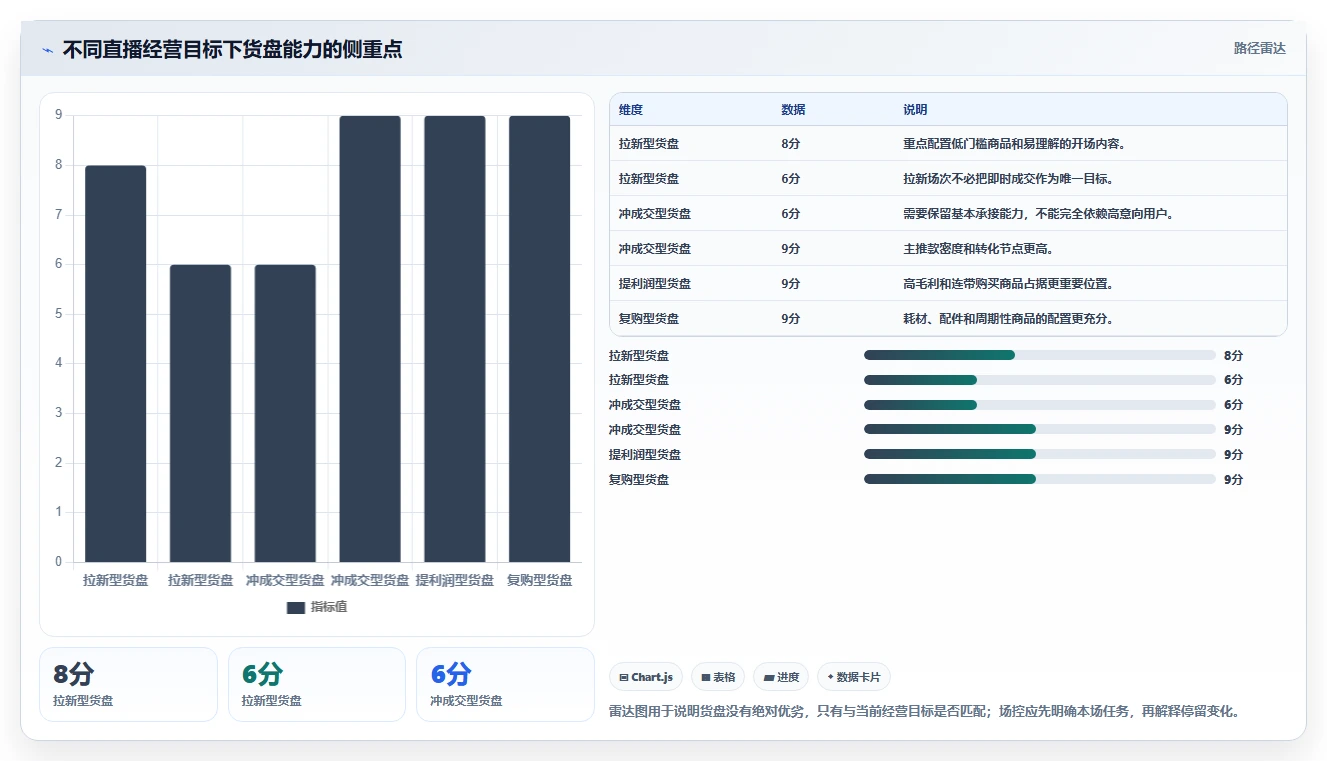The height and width of the screenshot is (761, 1327).
Task: Click the title 不同直播经营目标下货盘能力的侧重点
Action: (x=232, y=49)
